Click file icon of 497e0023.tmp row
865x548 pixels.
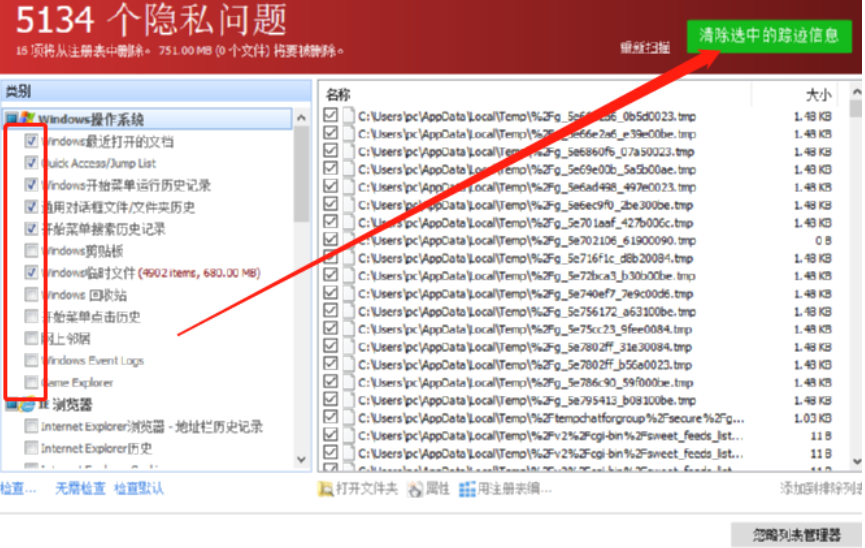pos(349,187)
